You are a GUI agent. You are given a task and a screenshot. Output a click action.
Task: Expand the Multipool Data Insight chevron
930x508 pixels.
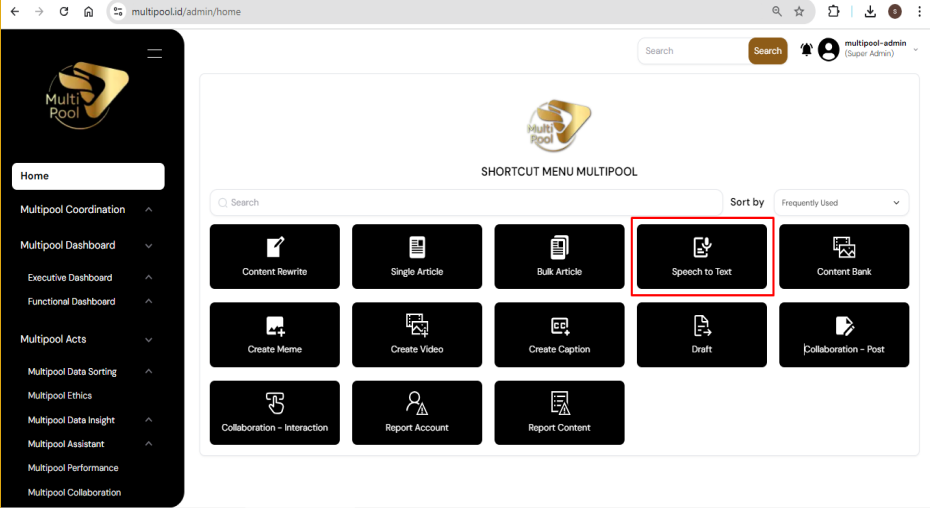pyautogui.click(x=149, y=420)
